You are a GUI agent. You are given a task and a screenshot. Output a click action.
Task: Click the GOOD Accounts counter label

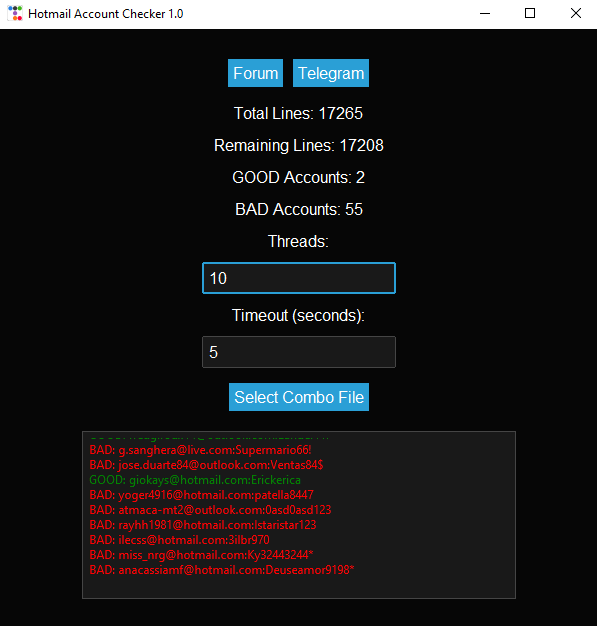pyautogui.click(x=298, y=177)
